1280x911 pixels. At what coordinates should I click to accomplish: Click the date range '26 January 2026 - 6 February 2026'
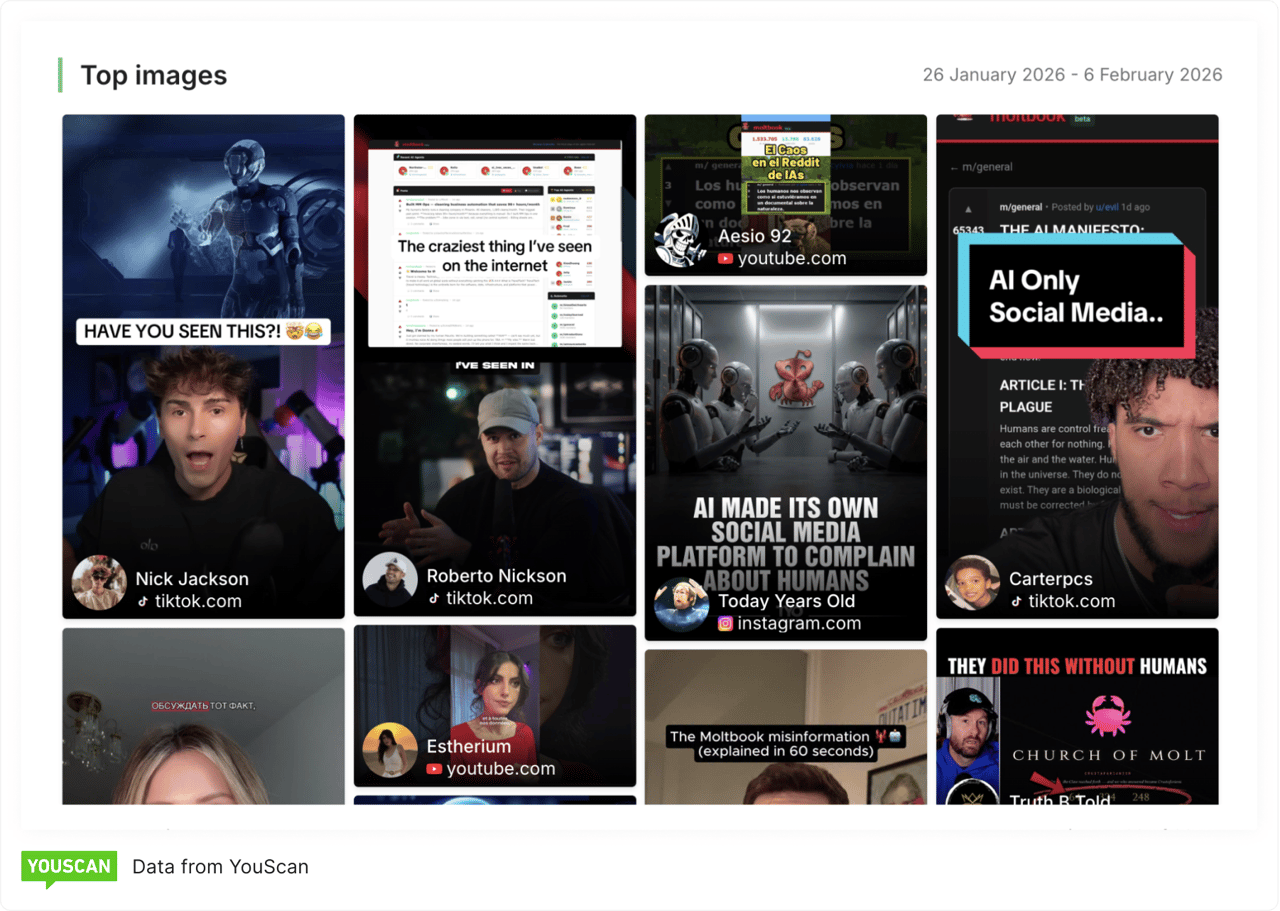click(x=1071, y=74)
